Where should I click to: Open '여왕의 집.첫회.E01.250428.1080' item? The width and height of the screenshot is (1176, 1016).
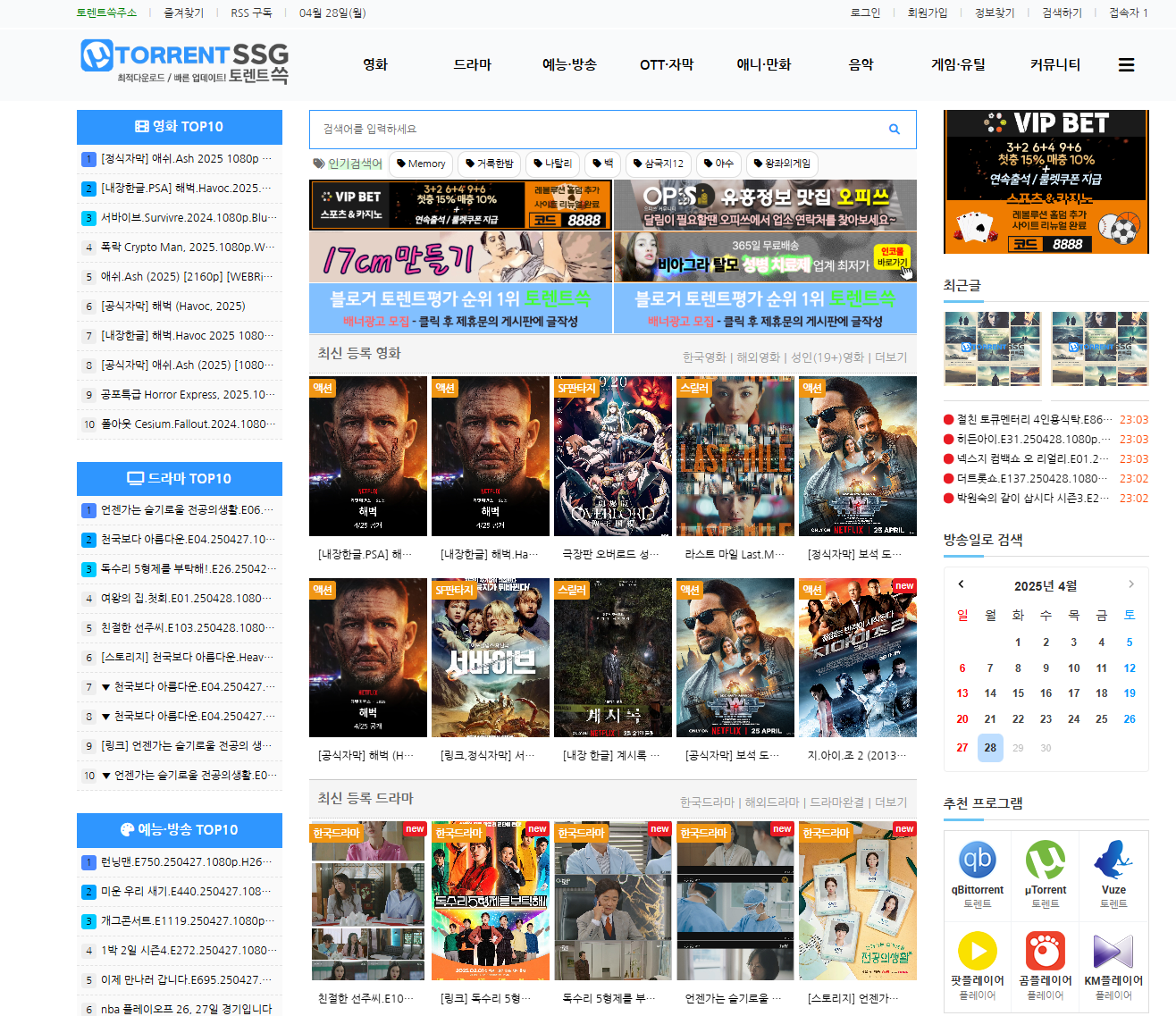click(188, 599)
